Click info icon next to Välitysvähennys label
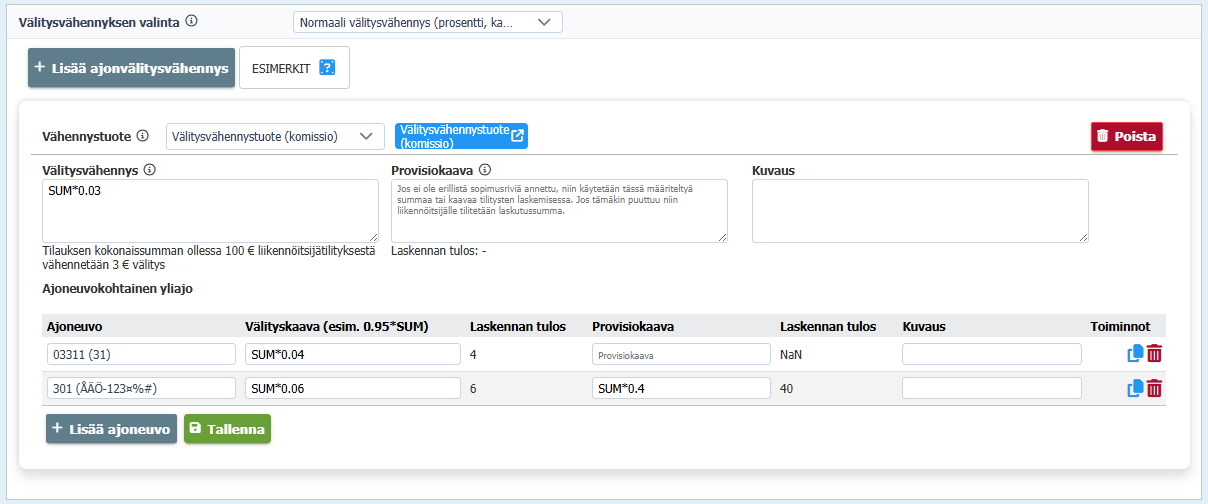 tap(150, 170)
